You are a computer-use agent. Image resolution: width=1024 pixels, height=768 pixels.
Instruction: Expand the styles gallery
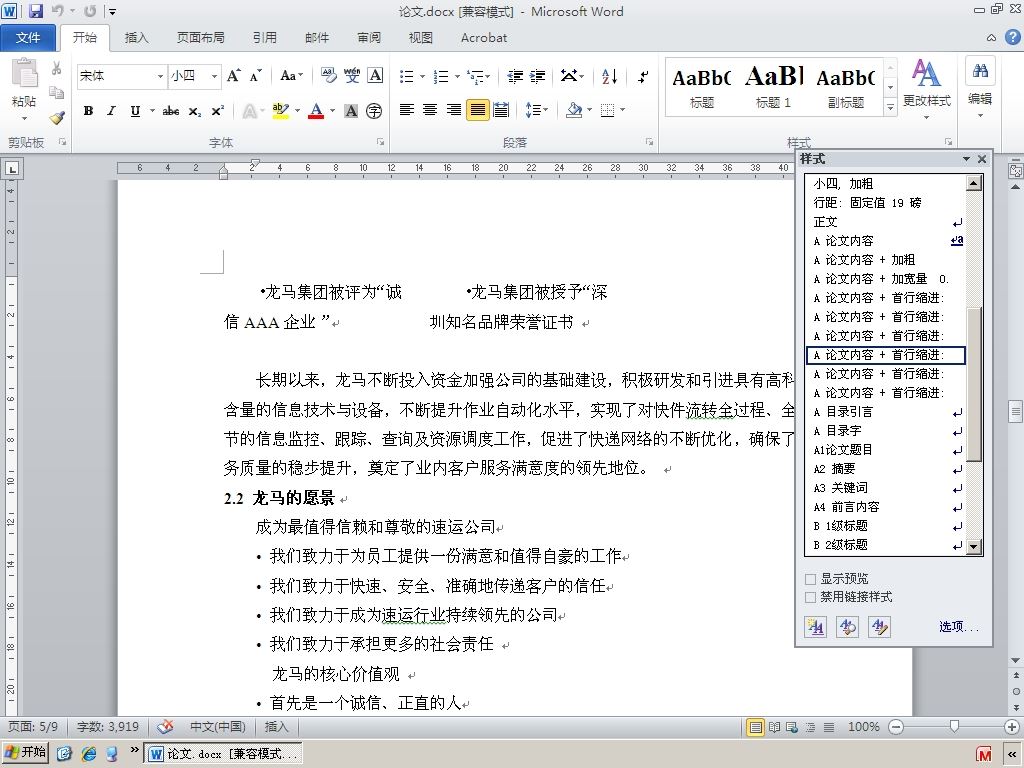[x=890, y=107]
